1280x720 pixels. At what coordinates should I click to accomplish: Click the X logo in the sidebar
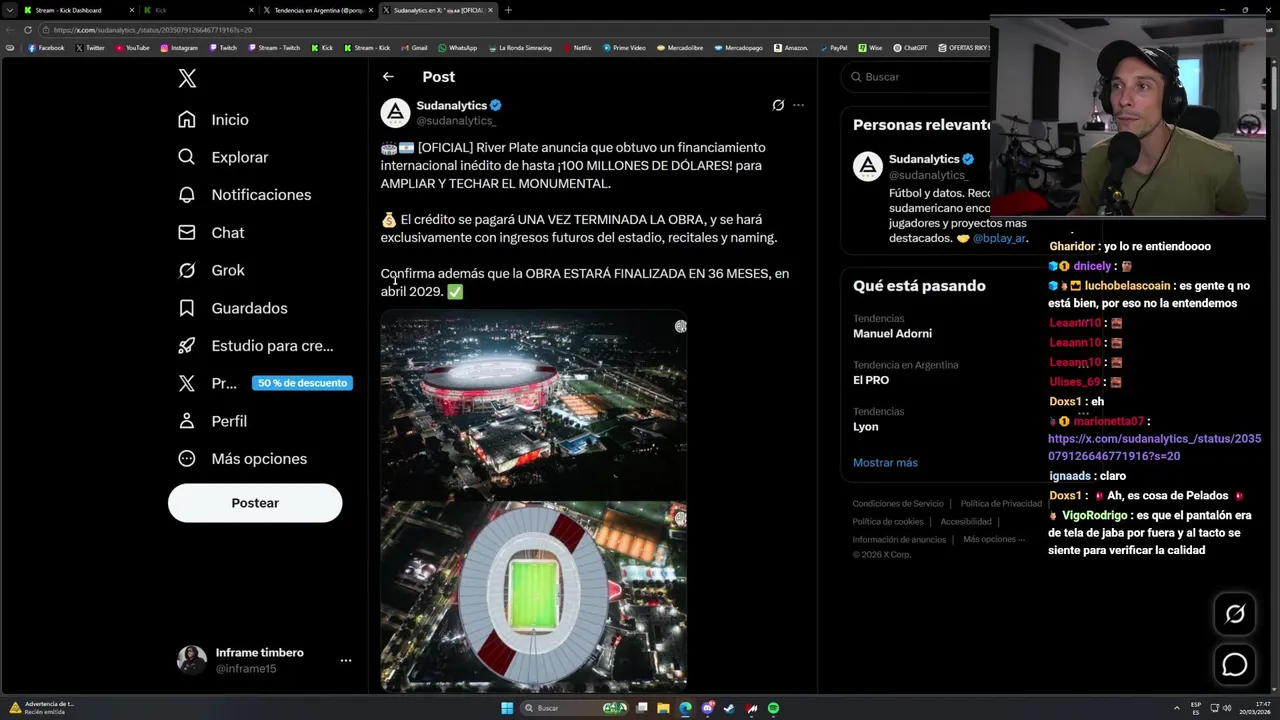(187, 79)
